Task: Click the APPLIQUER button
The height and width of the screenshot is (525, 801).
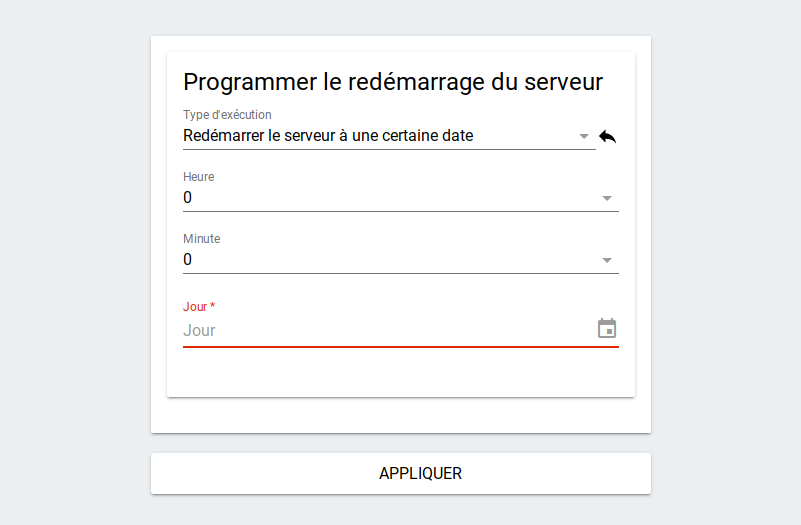Action: pos(400,473)
